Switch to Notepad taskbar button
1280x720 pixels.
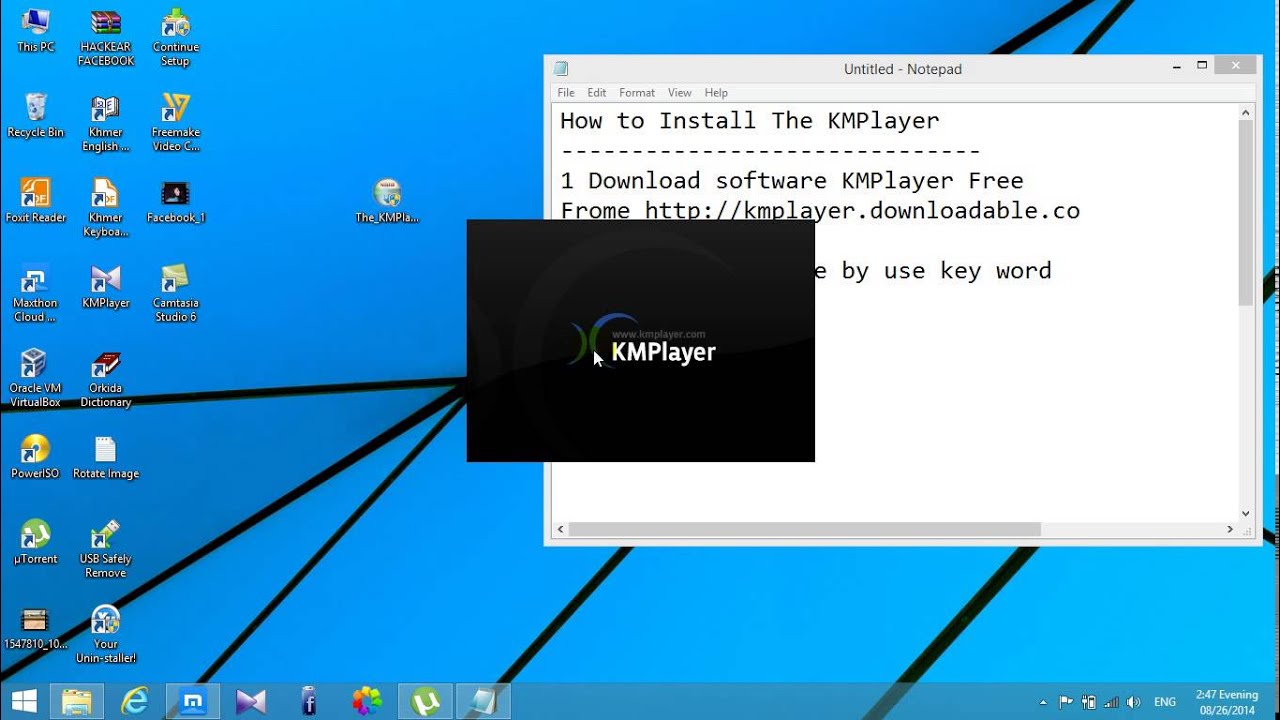(x=483, y=701)
